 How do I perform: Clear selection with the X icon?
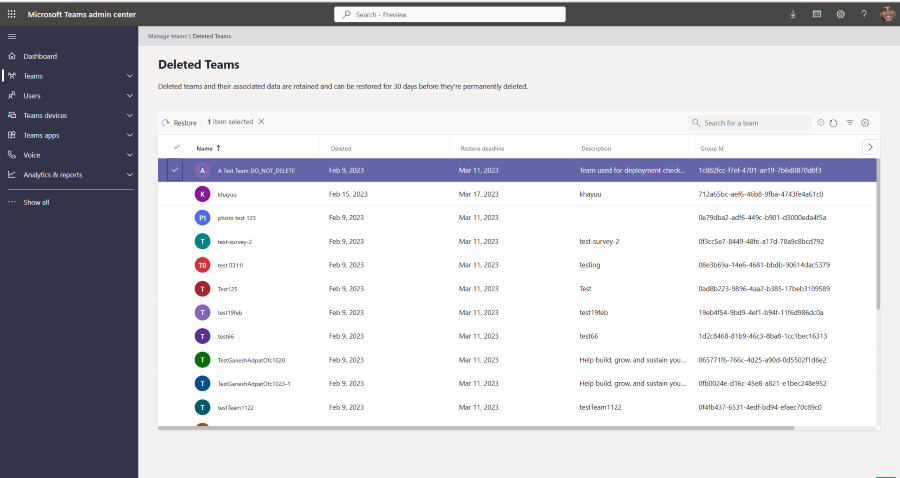[261, 122]
